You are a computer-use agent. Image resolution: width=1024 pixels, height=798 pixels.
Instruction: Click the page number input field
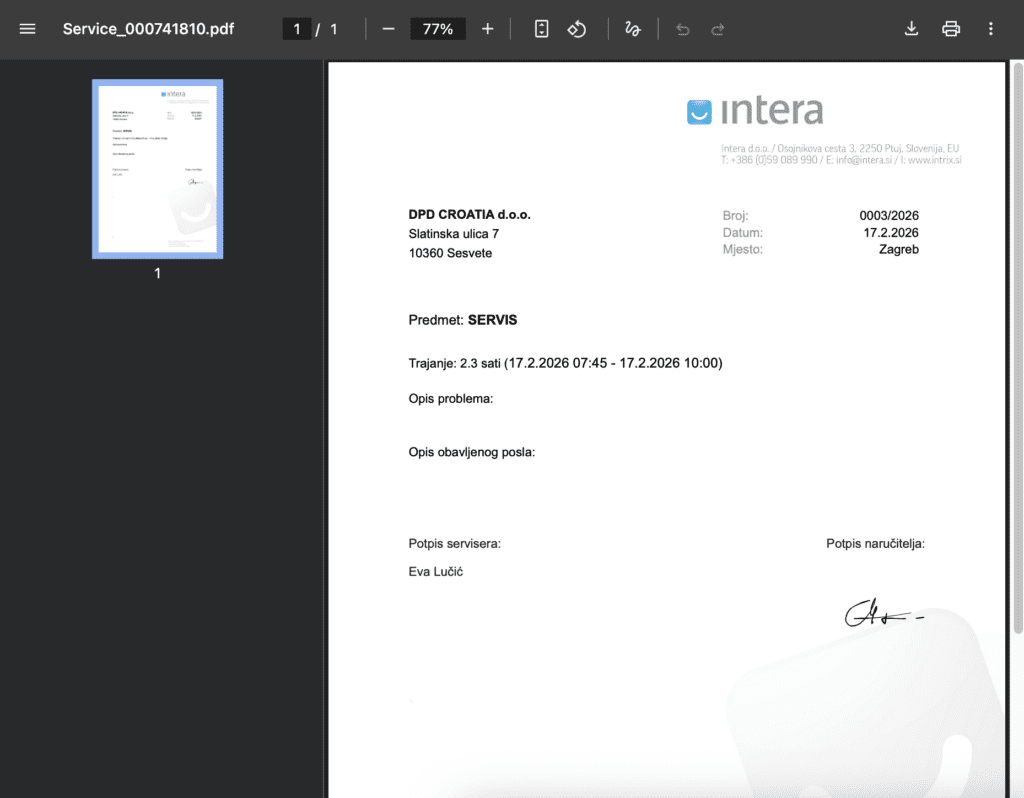click(x=296, y=29)
